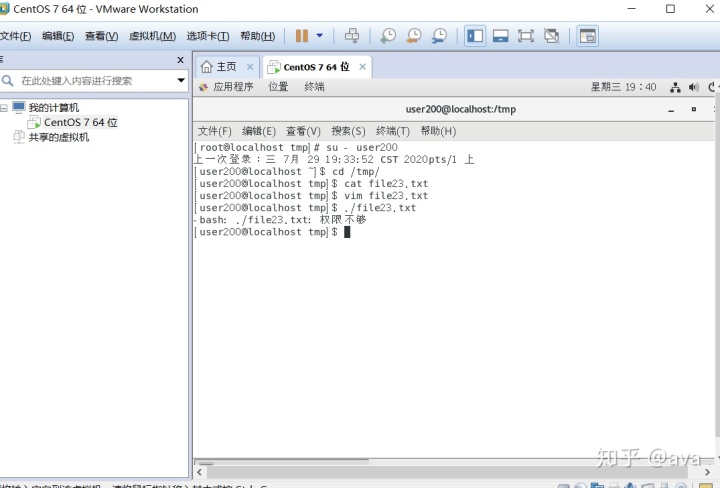Click the 'cd /tmp/' command line
The height and width of the screenshot is (488, 720).
(287, 172)
